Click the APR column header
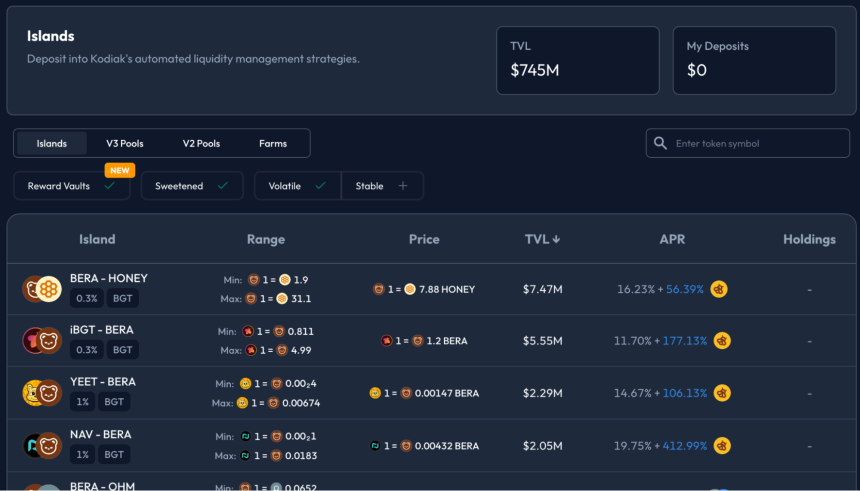 point(672,239)
